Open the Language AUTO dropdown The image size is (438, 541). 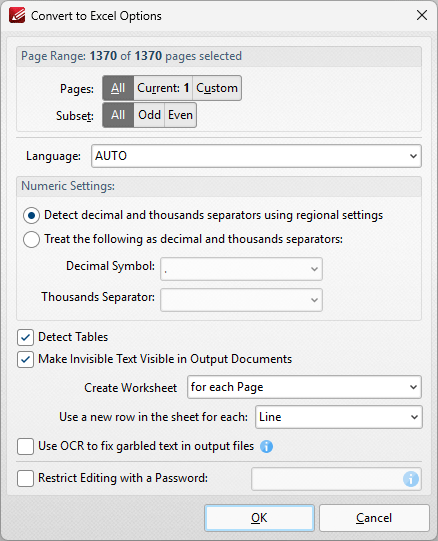(x=256, y=156)
